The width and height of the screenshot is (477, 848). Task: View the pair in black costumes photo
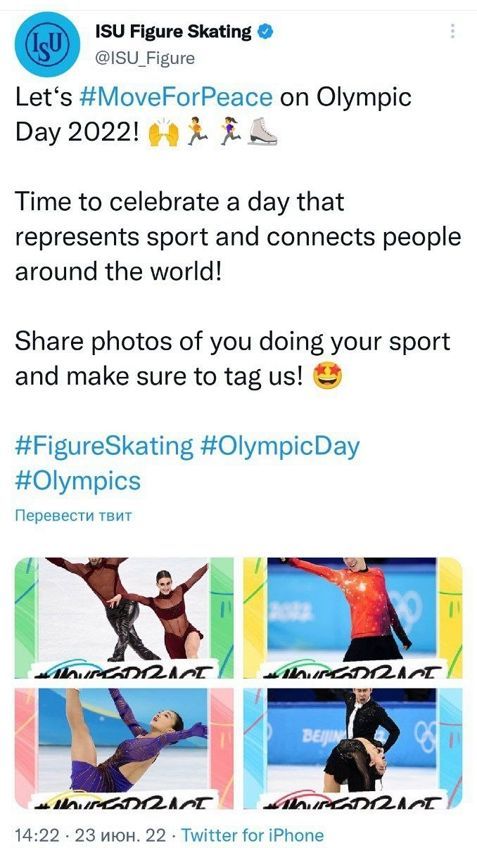353,748
